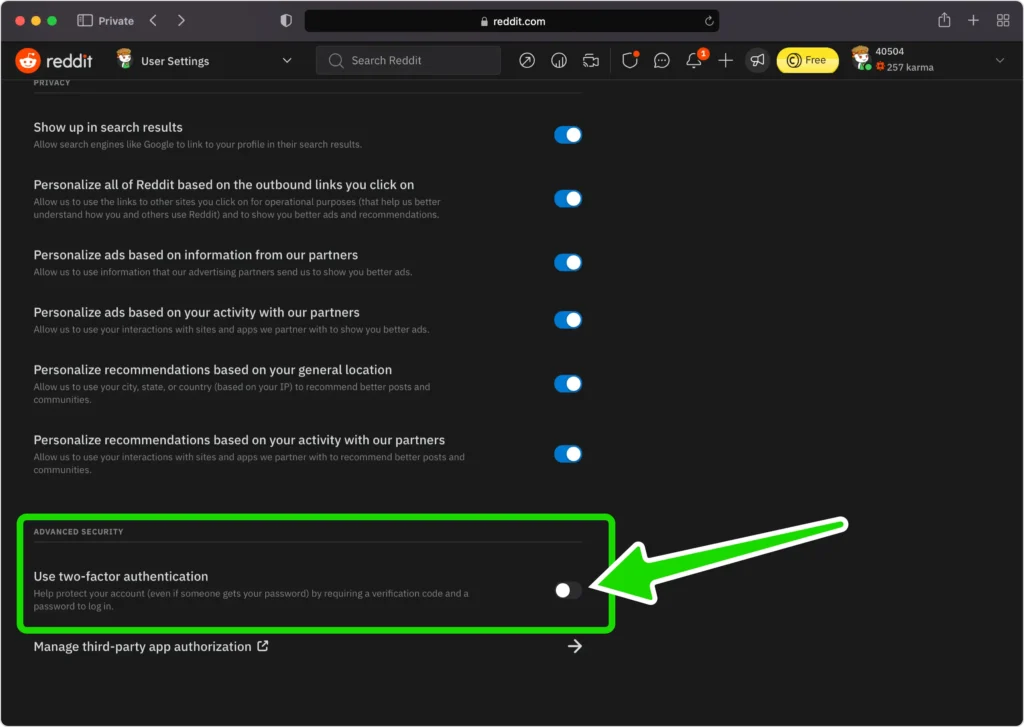Reload the page from address bar
This screenshot has height=727, width=1024.
click(x=709, y=21)
